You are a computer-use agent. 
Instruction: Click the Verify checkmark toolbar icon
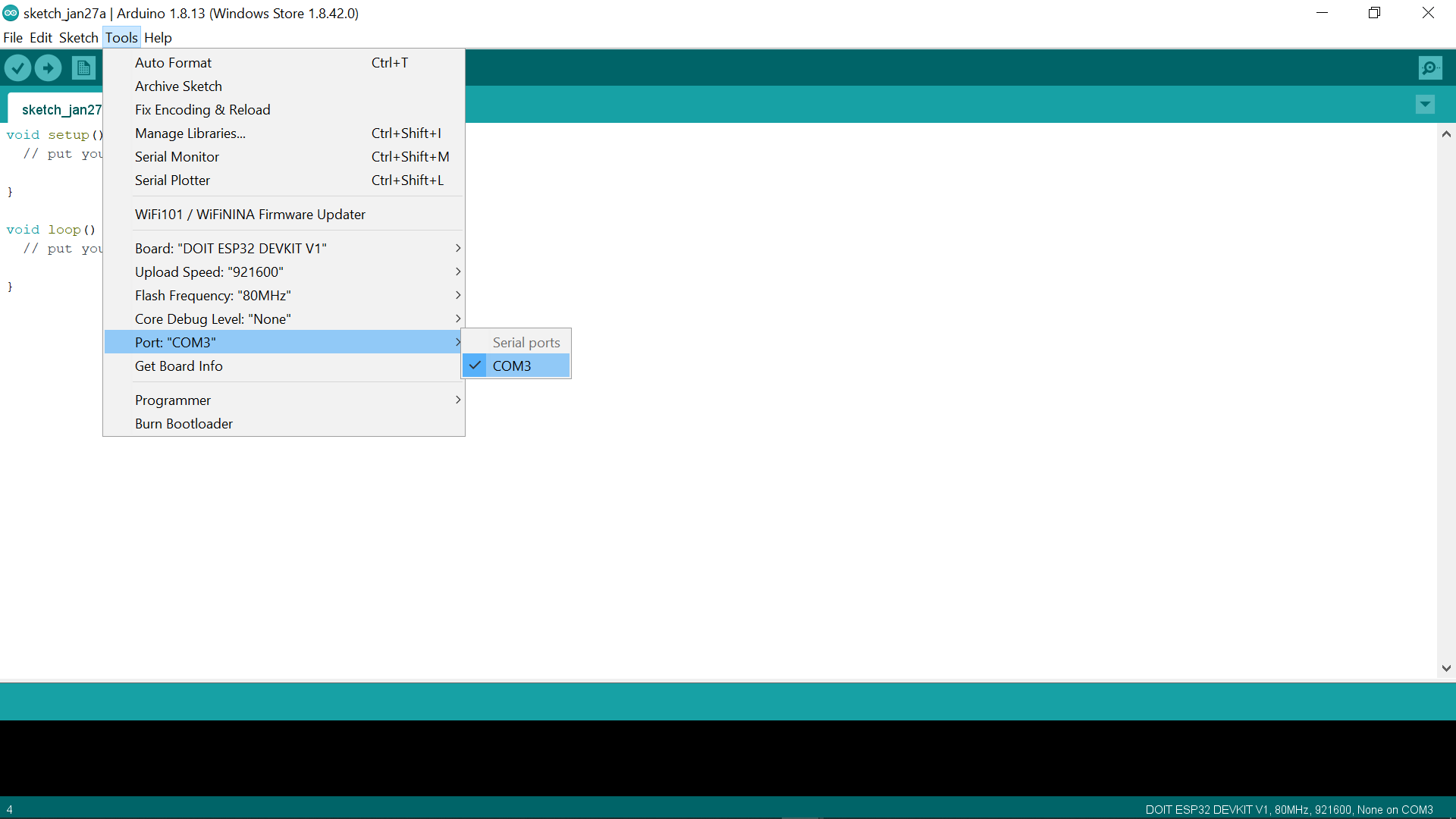17,68
